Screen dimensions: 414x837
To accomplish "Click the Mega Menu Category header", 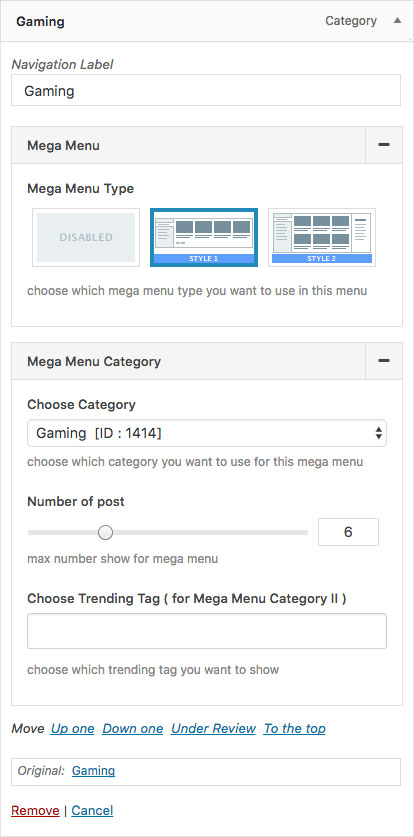I will click(x=189, y=361).
